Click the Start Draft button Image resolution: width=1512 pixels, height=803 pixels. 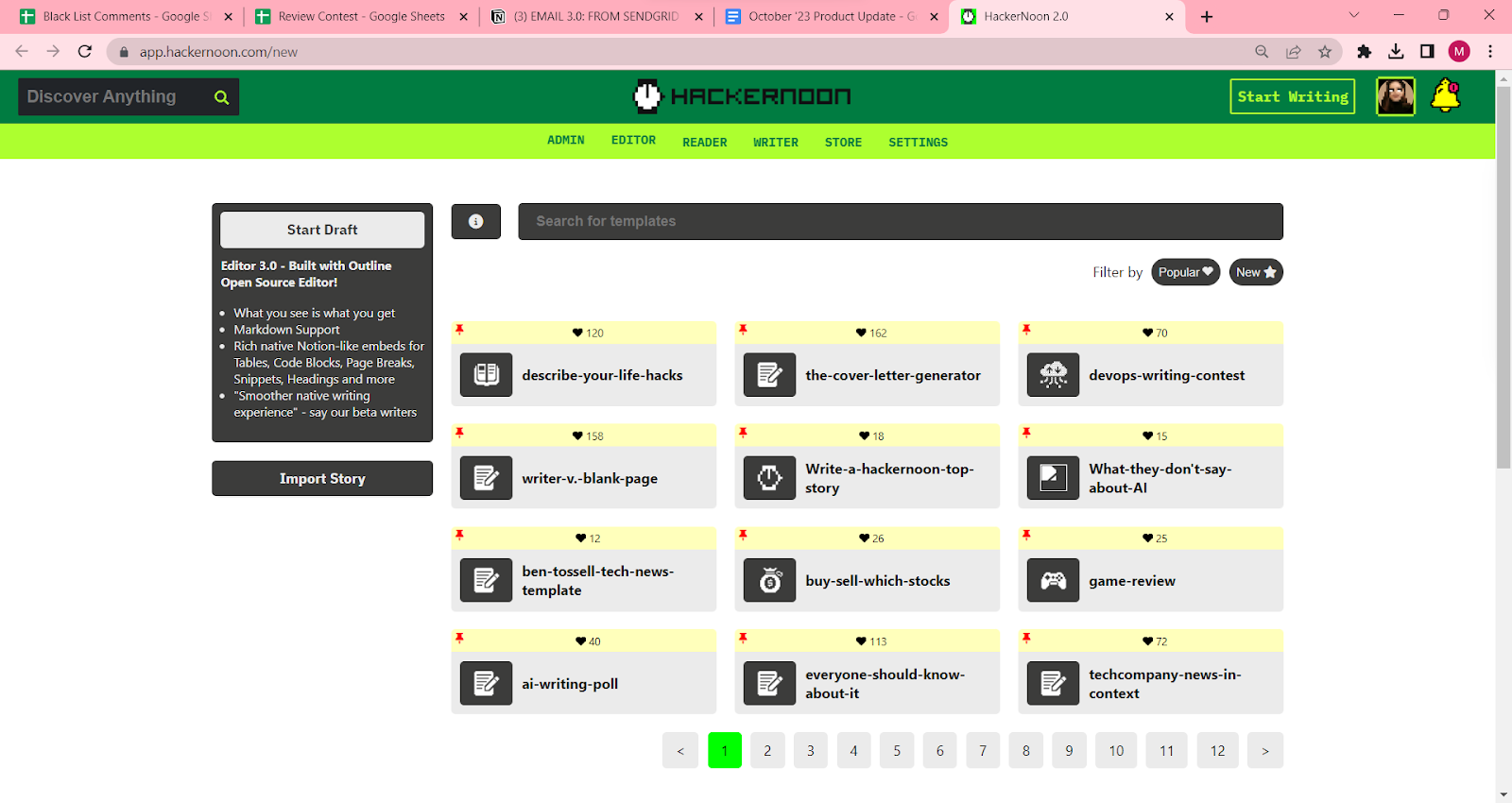point(322,230)
